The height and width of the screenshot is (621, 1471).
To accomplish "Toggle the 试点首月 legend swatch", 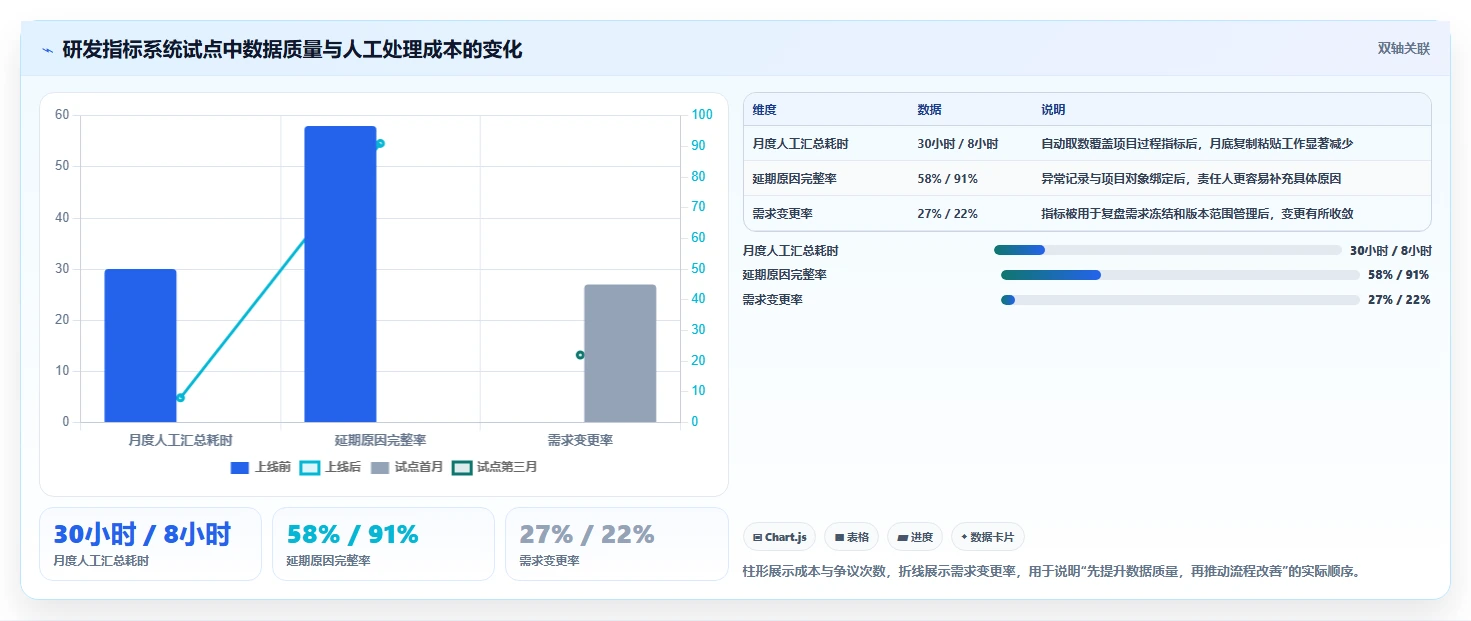I will (380, 467).
